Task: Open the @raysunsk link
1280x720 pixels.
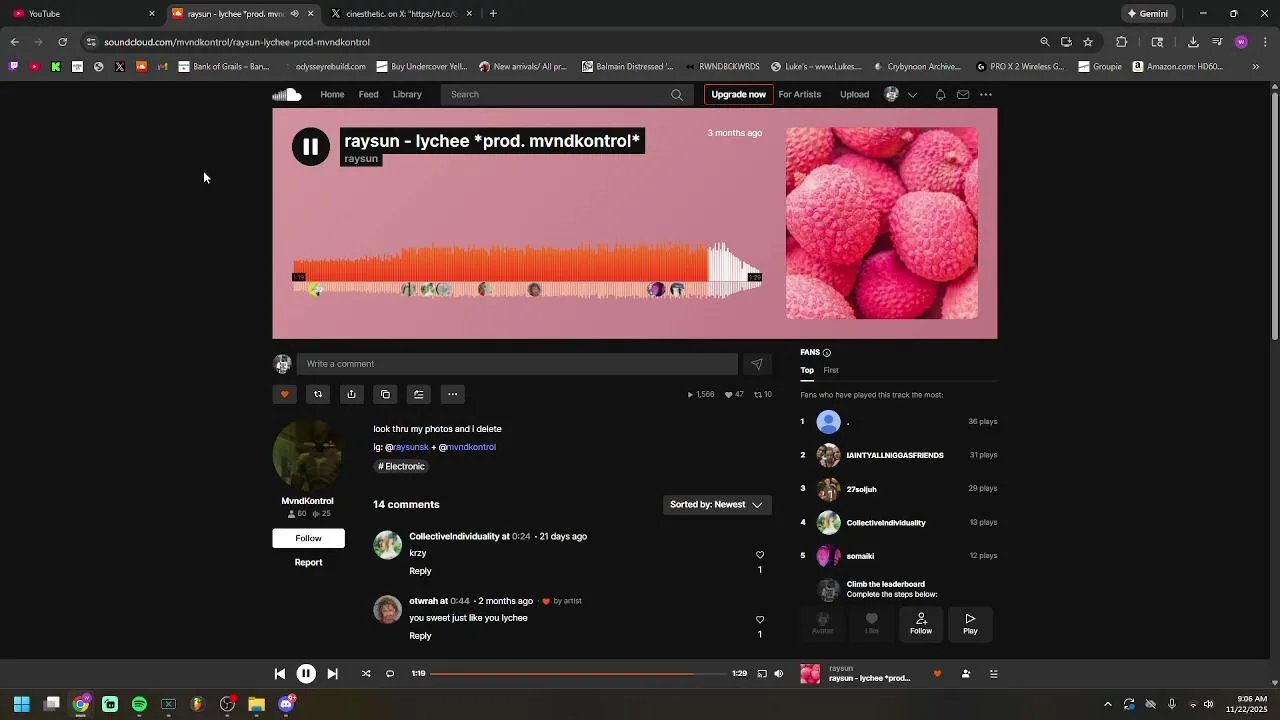Action: 407,447
